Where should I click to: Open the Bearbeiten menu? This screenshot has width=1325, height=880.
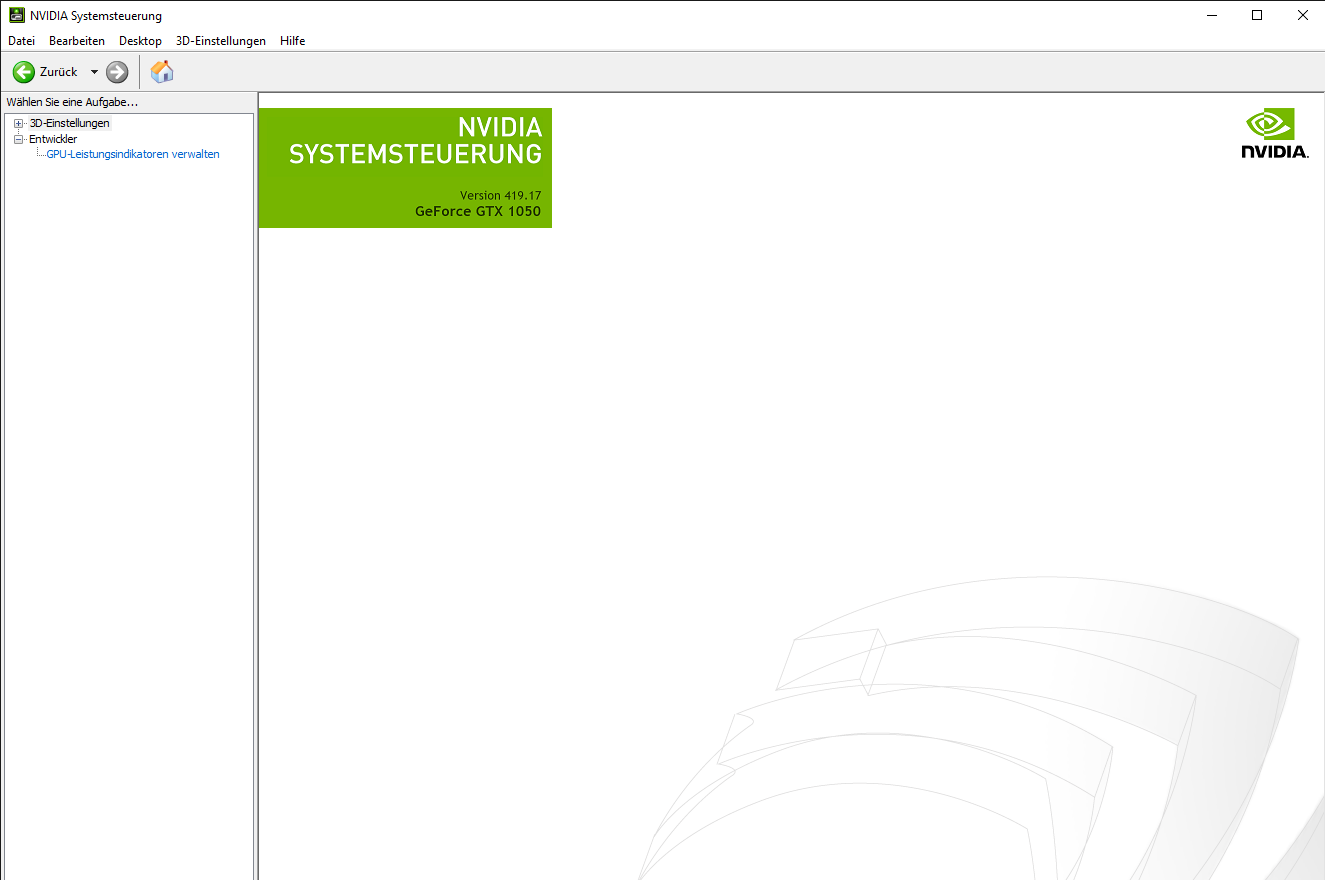point(77,41)
